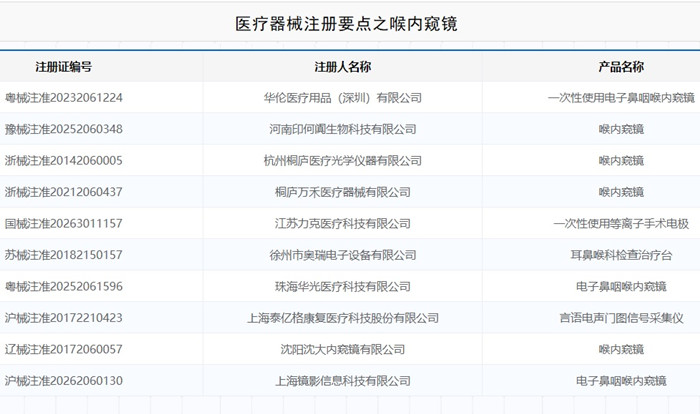Screen dimensions: 700x414
Task: Select registration number 粤械注准20252061596
Action: click(63, 286)
